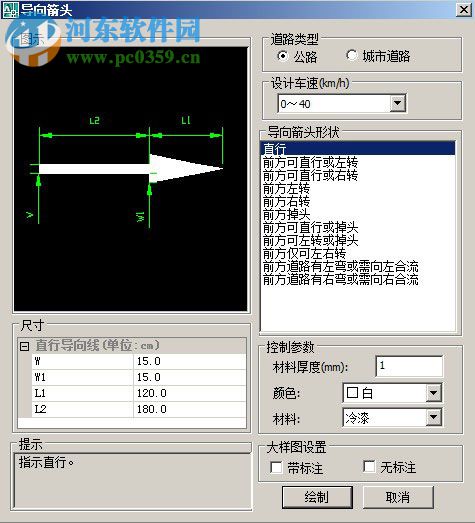475x523 pixels.
Task: Click the dialog title bar app icon
Action: (10, 9)
